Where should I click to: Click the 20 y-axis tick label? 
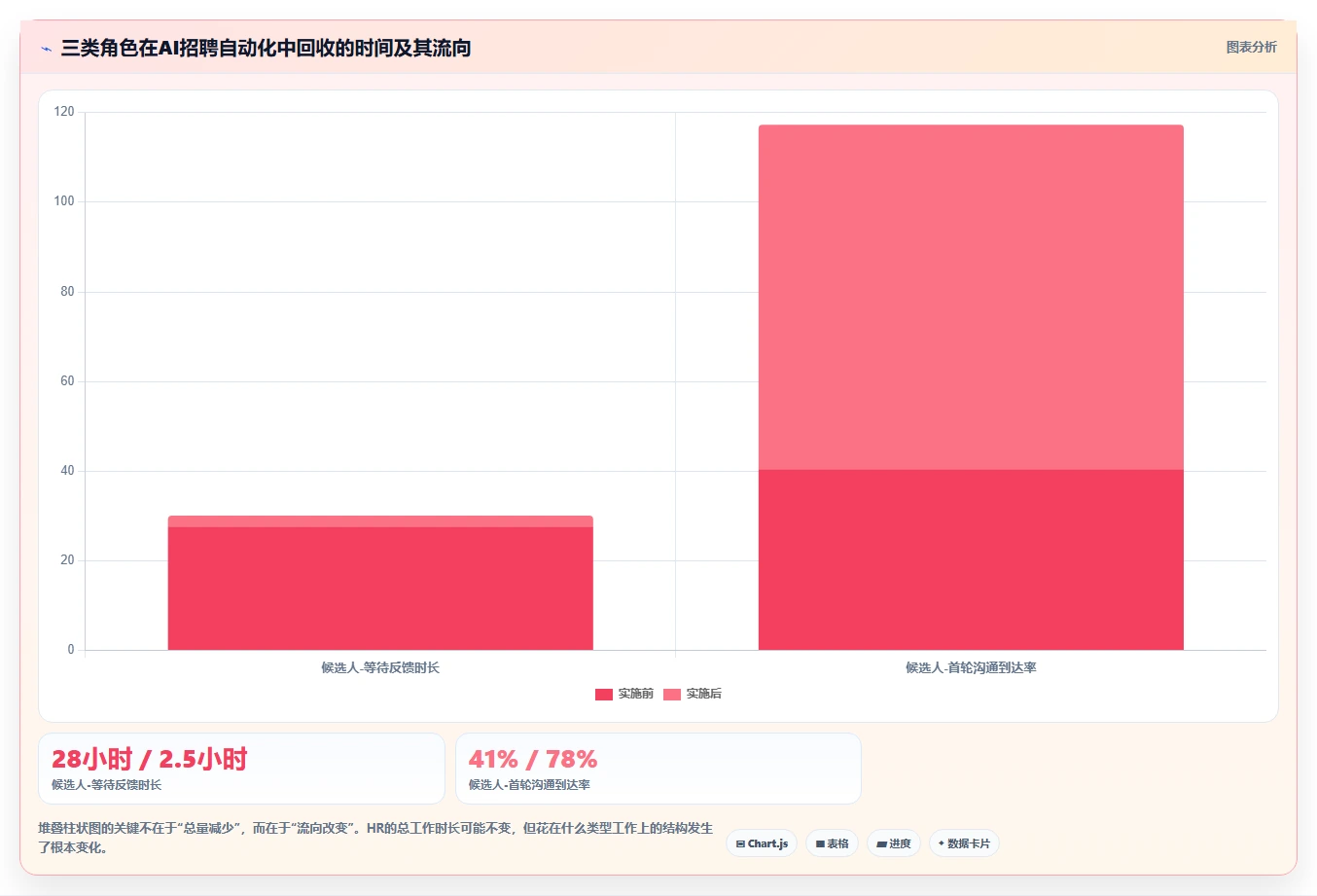67,559
